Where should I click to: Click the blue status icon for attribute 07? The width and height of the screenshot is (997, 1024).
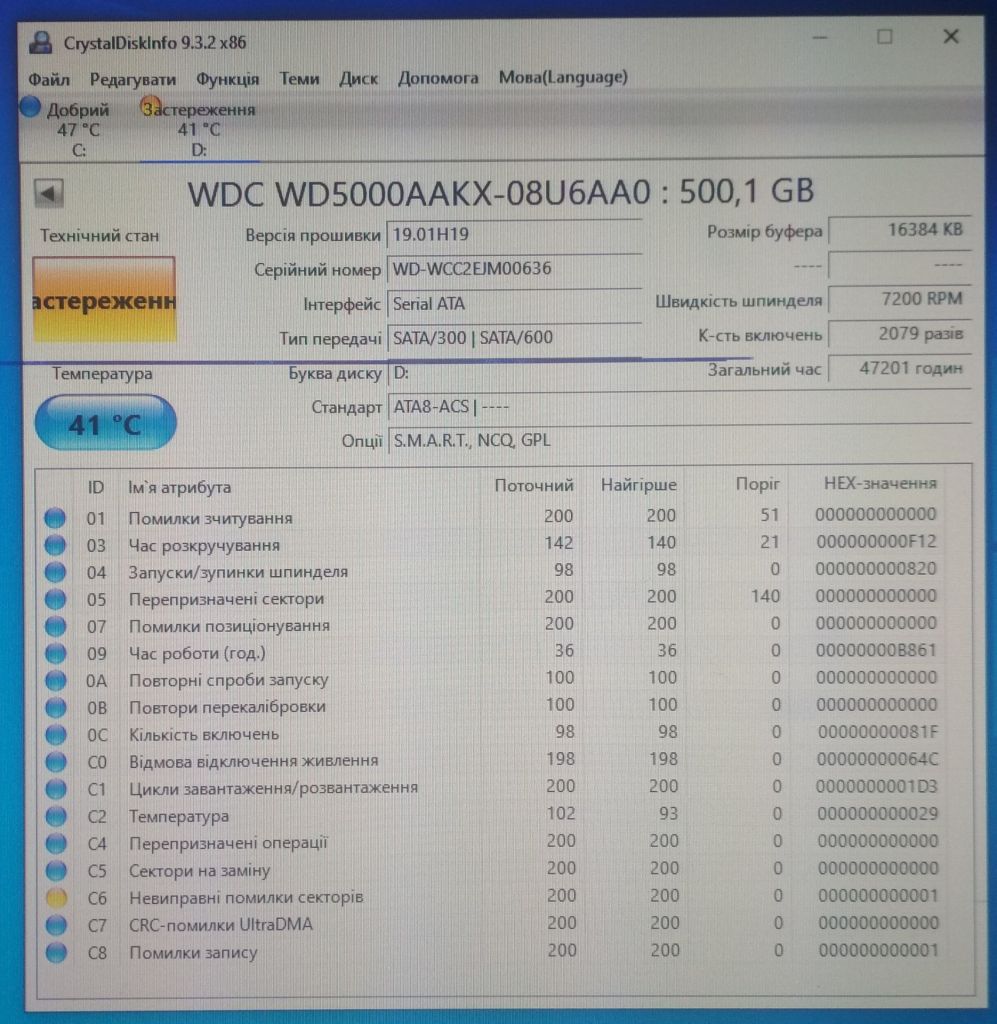click(x=55, y=626)
